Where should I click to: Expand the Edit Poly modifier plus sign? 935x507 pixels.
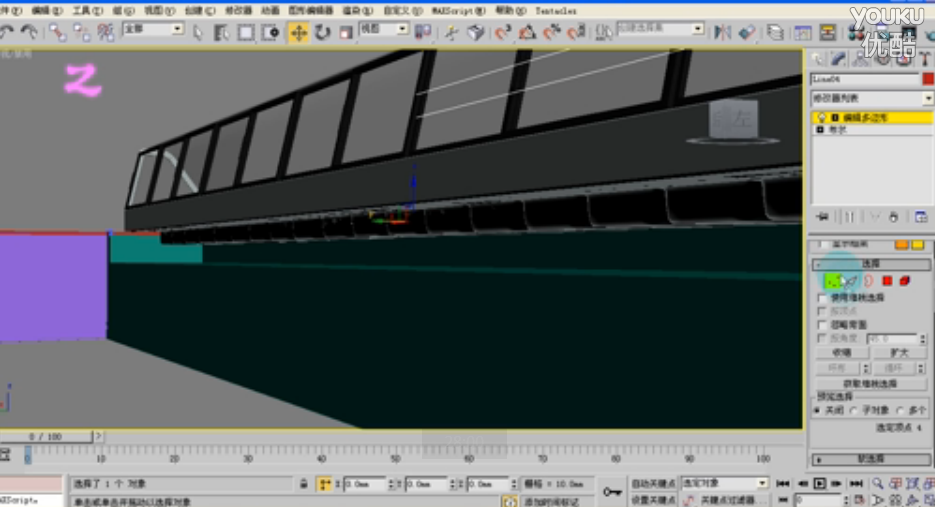[835, 118]
